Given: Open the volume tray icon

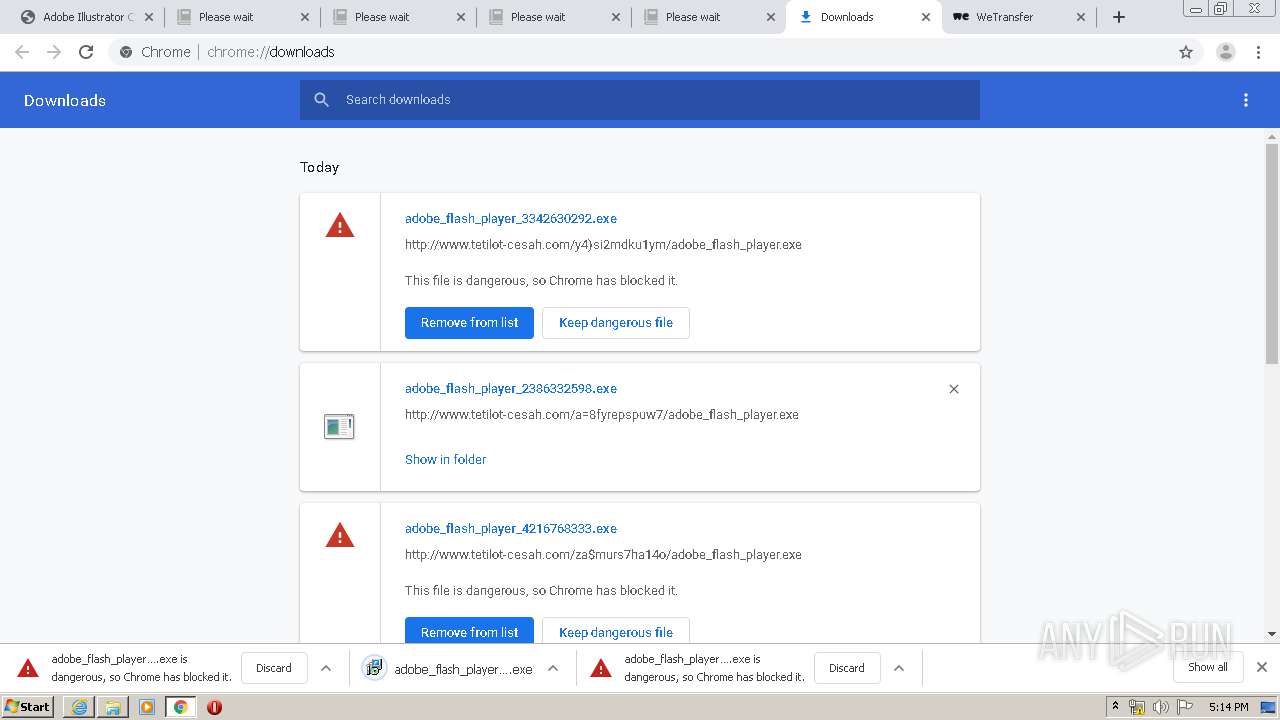Looking at the screenshot, I should [x=1161, y=707].
